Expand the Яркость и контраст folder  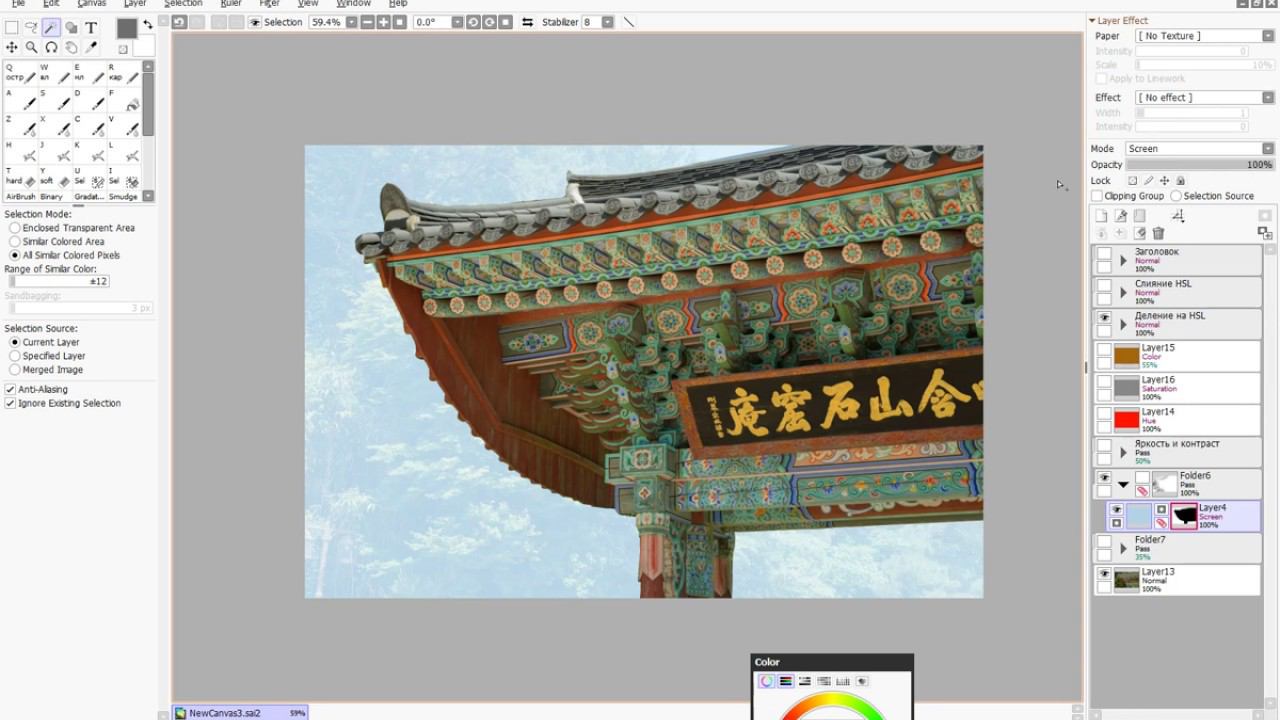coord(1123,453)
